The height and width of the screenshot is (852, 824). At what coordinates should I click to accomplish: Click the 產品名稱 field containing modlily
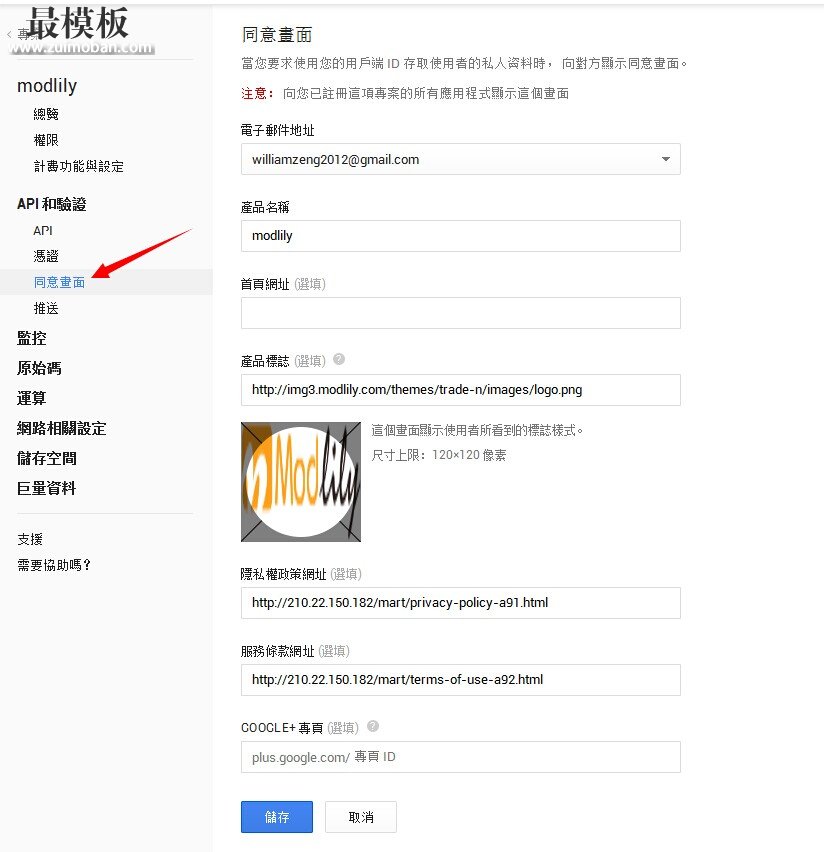click(461, 236)
